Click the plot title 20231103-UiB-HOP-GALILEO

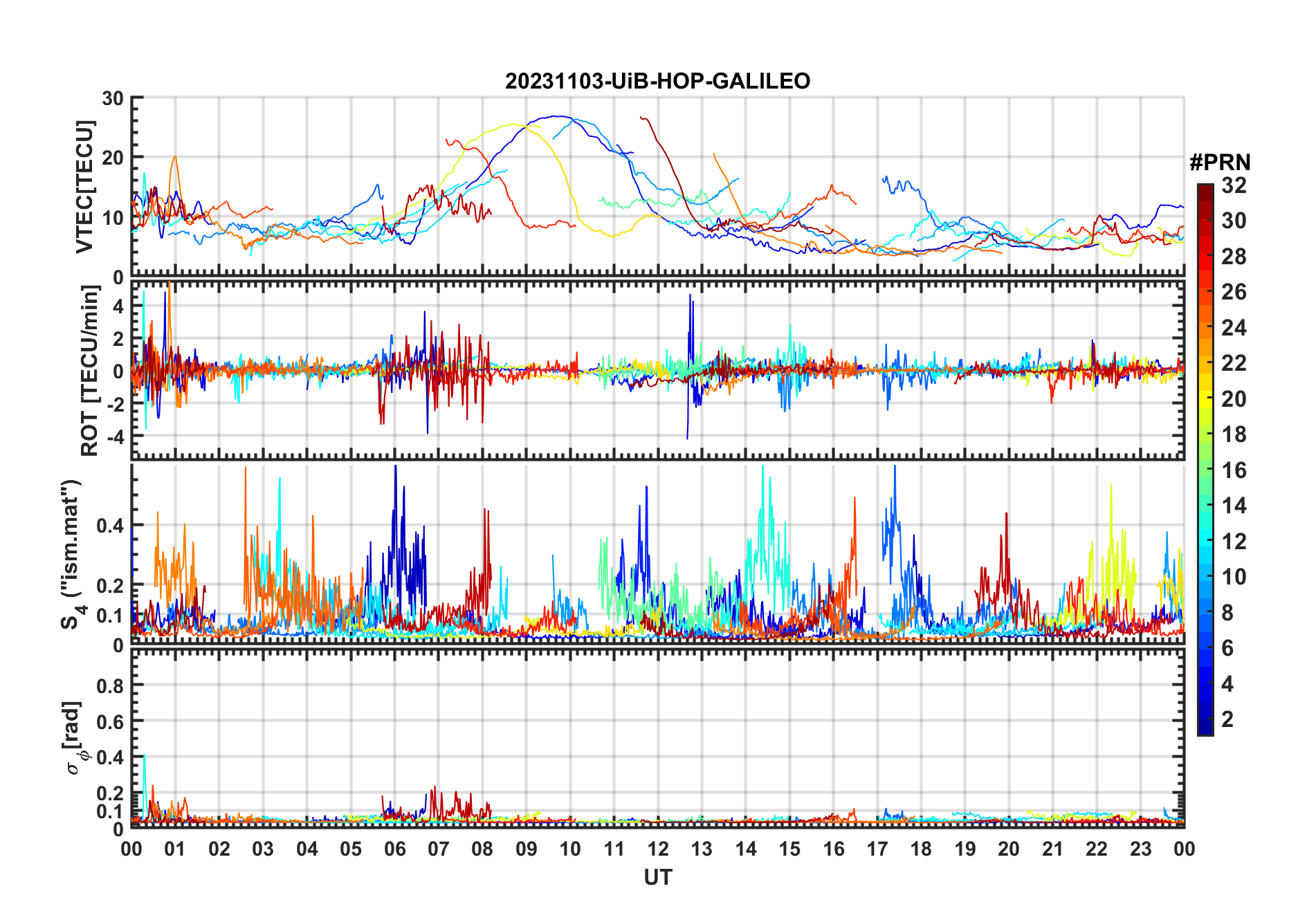click(657, 81)
